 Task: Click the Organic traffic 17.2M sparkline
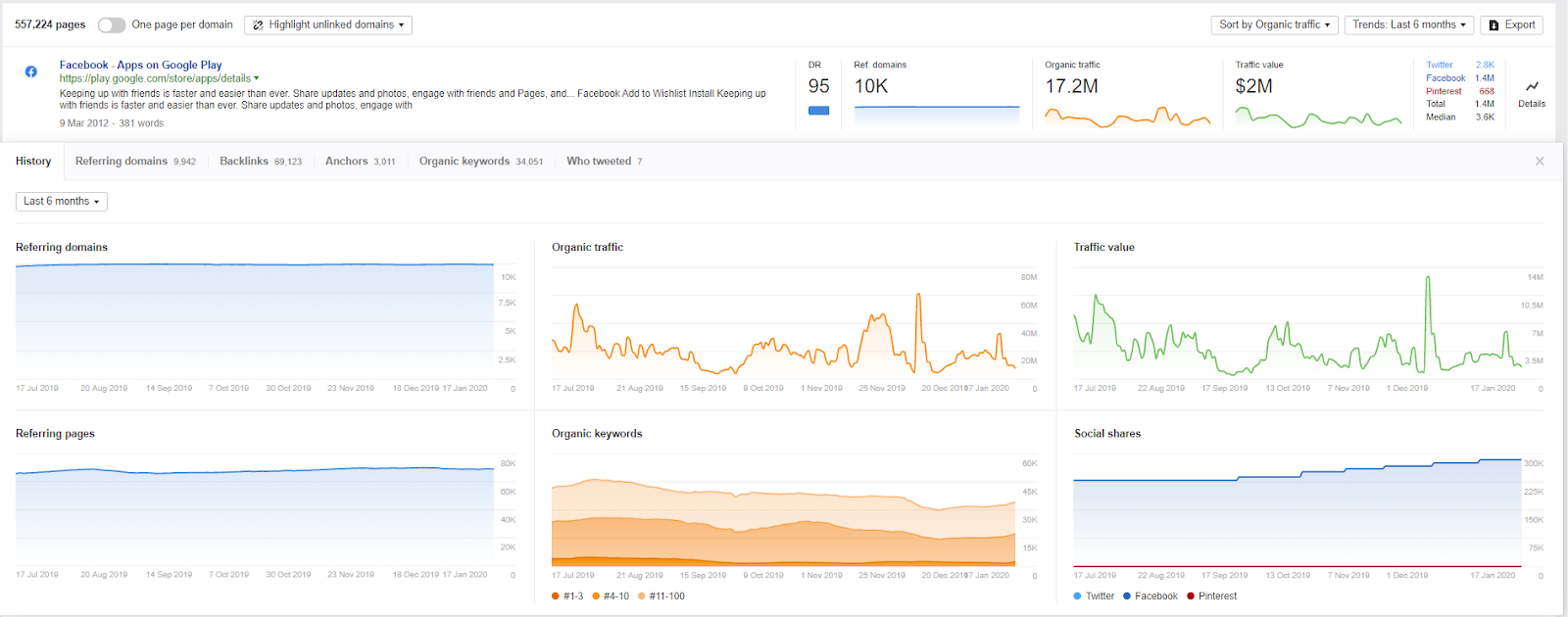[1128, 117]
